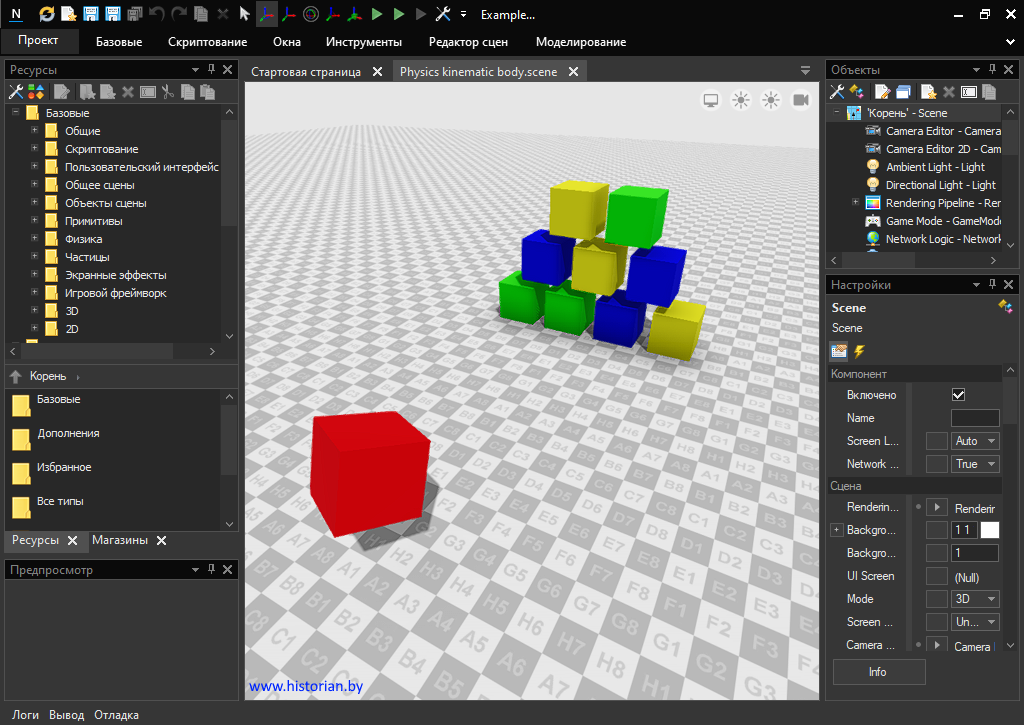1024x725 pixels.
Task: Click the refresh icon in top toolbar
Action: pyautogui.click(x=47, y=14)
